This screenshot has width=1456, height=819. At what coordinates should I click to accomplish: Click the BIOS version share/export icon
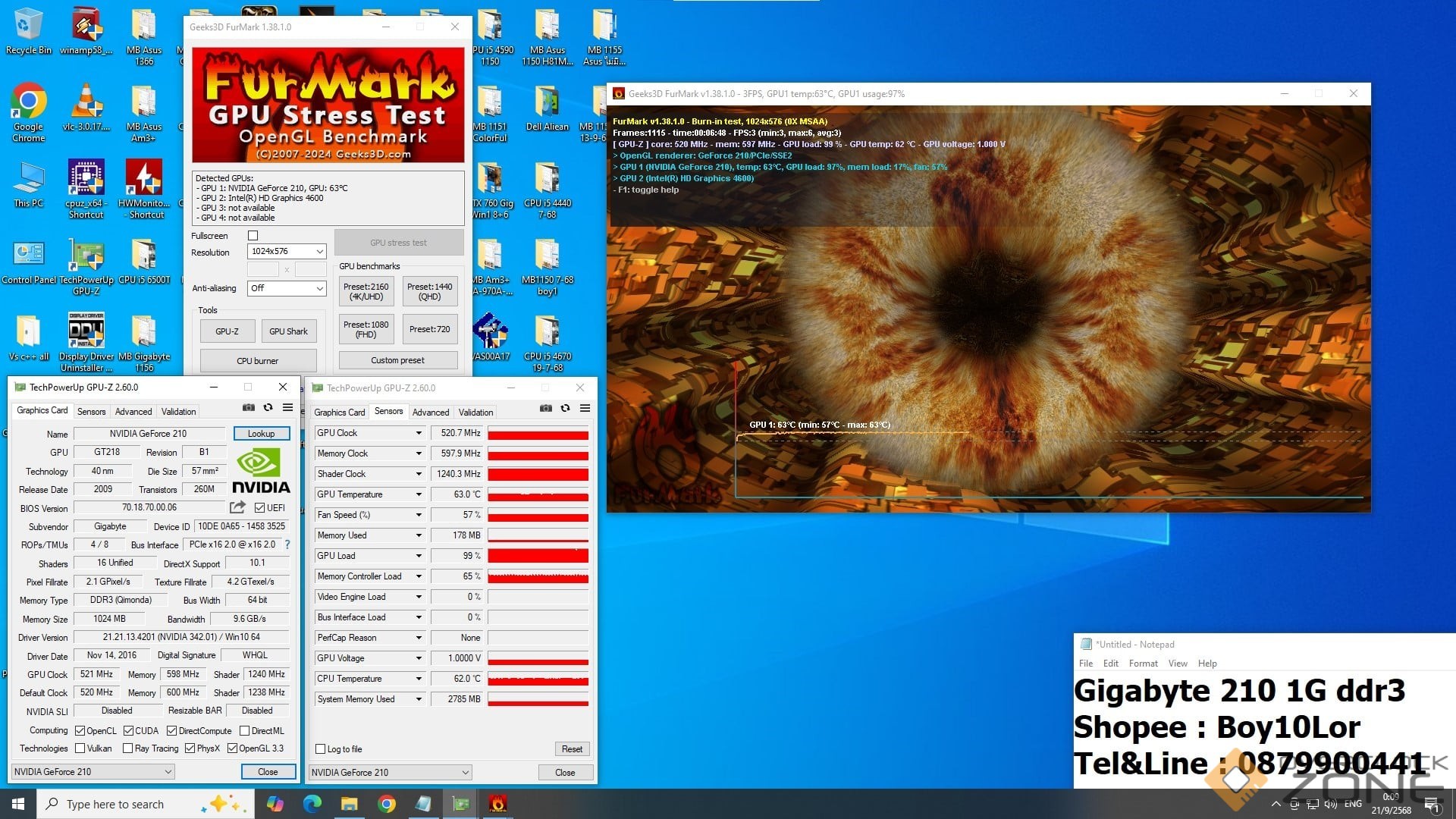tap(237, 507)
